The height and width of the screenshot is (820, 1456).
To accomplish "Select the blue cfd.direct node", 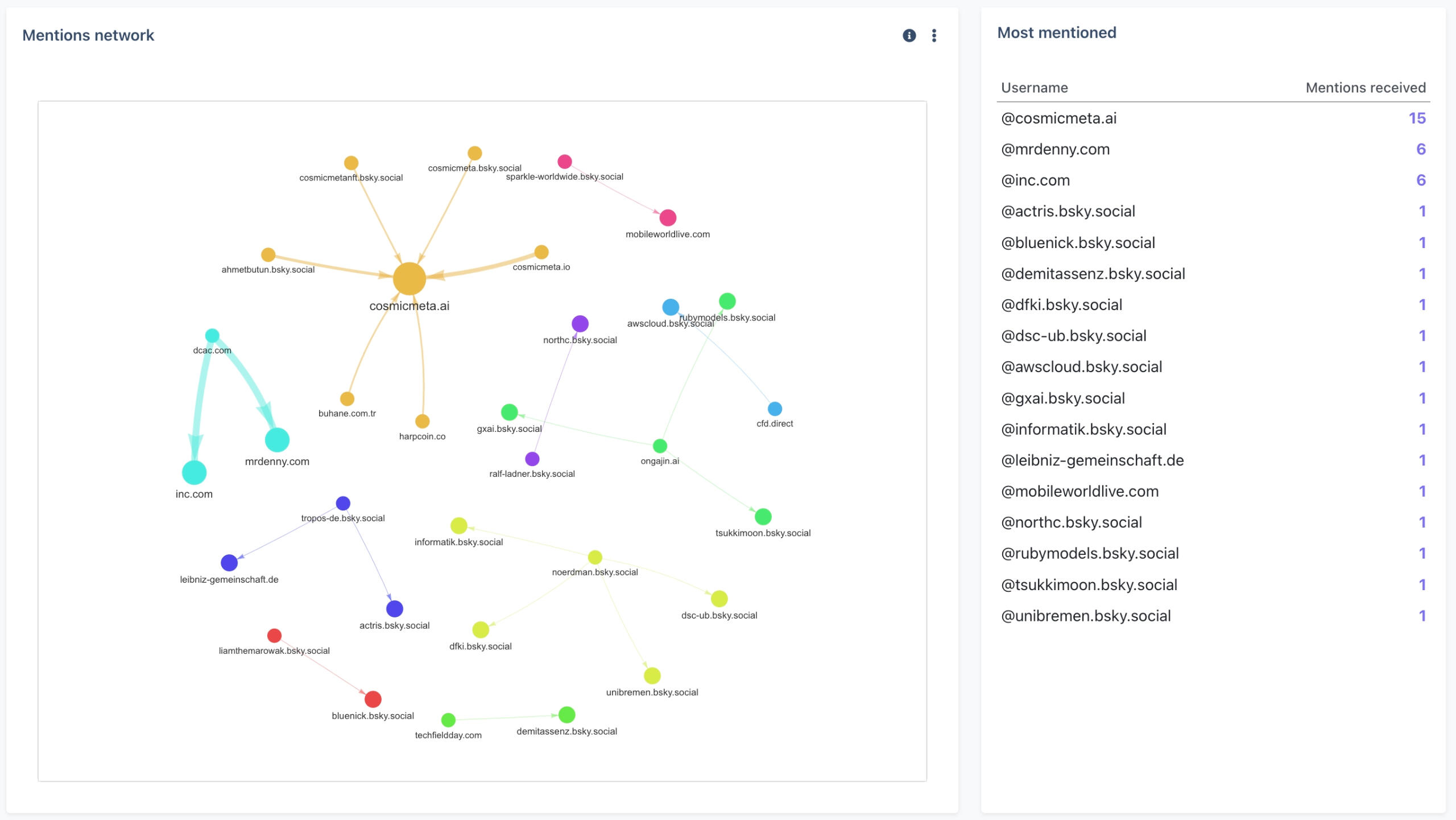I will 775,409.
